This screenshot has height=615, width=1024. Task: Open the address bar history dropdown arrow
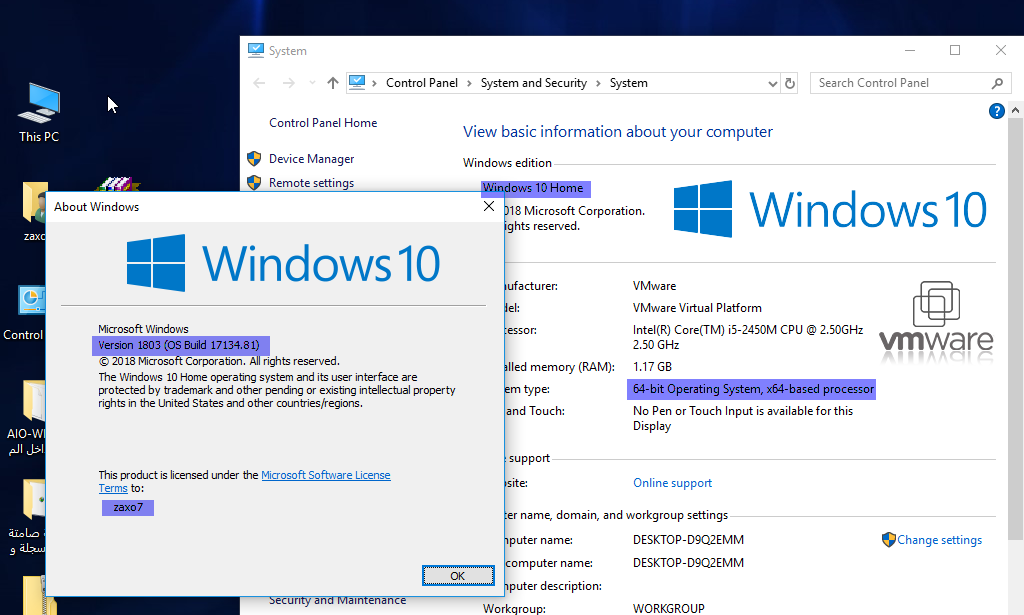click(x=772, y=83)
